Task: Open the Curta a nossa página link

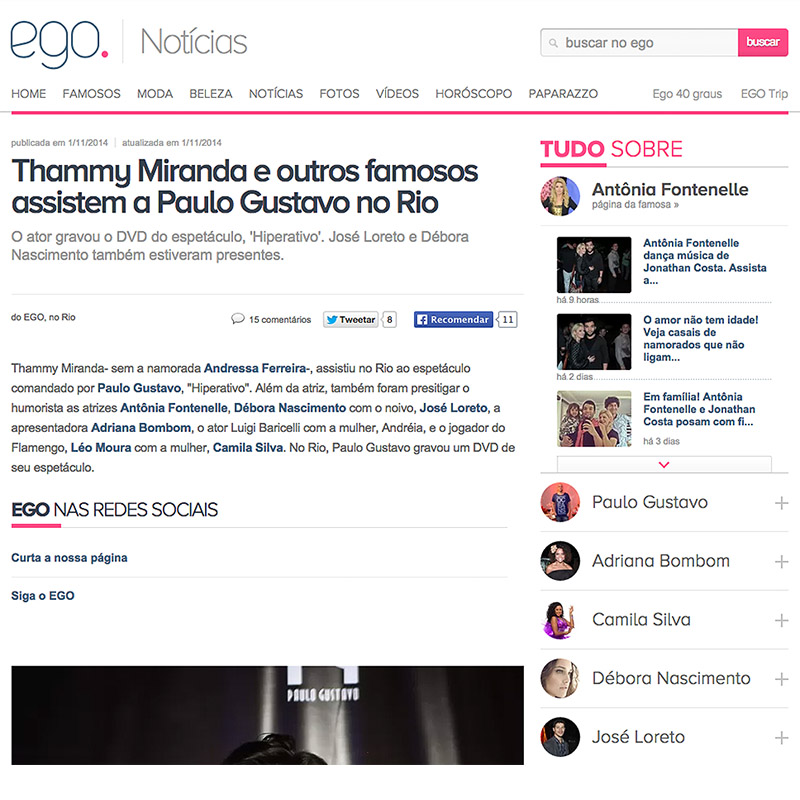Action: [x=69, y=558]
